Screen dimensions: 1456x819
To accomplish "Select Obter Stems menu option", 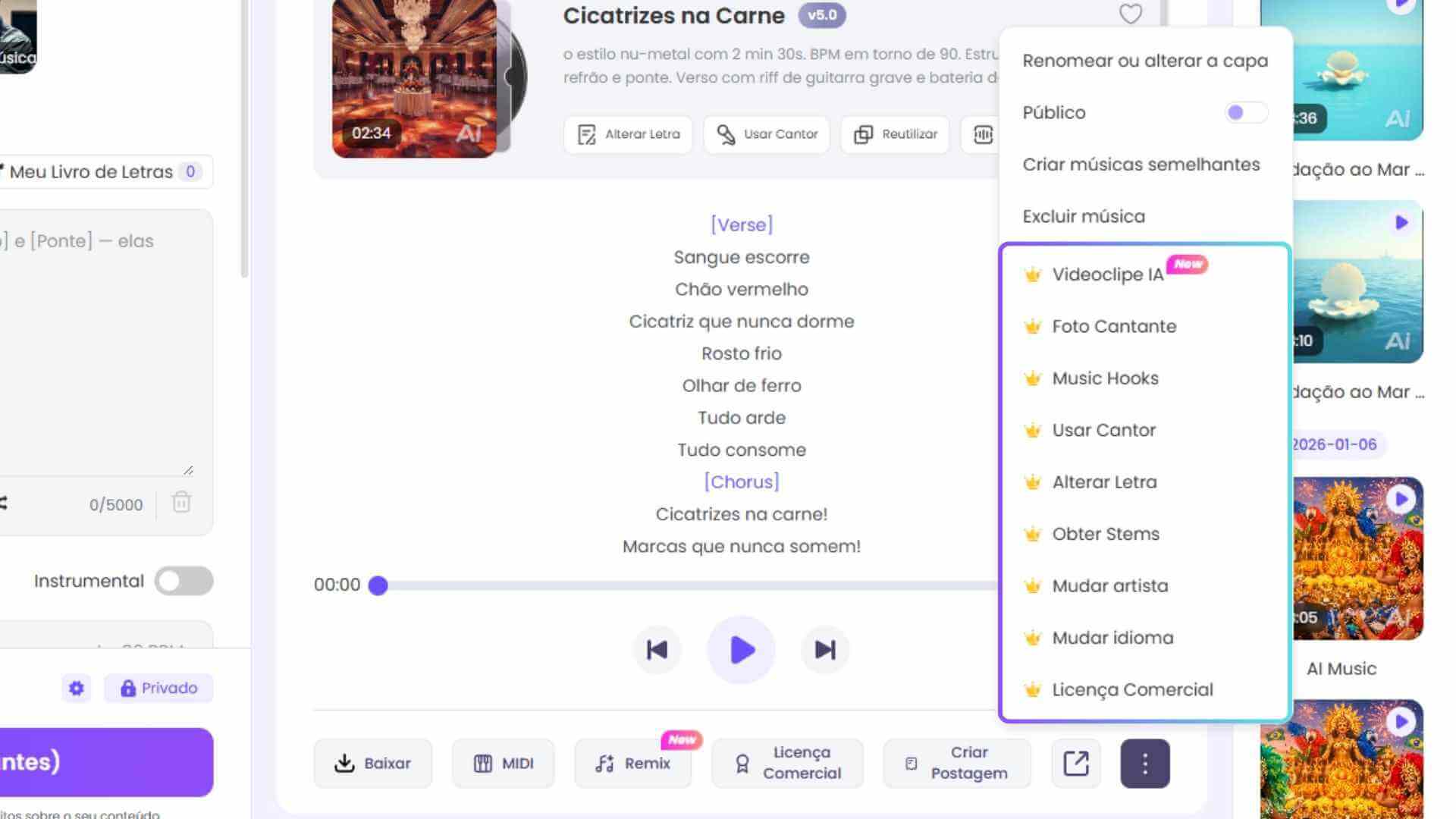I will 1106,535.
